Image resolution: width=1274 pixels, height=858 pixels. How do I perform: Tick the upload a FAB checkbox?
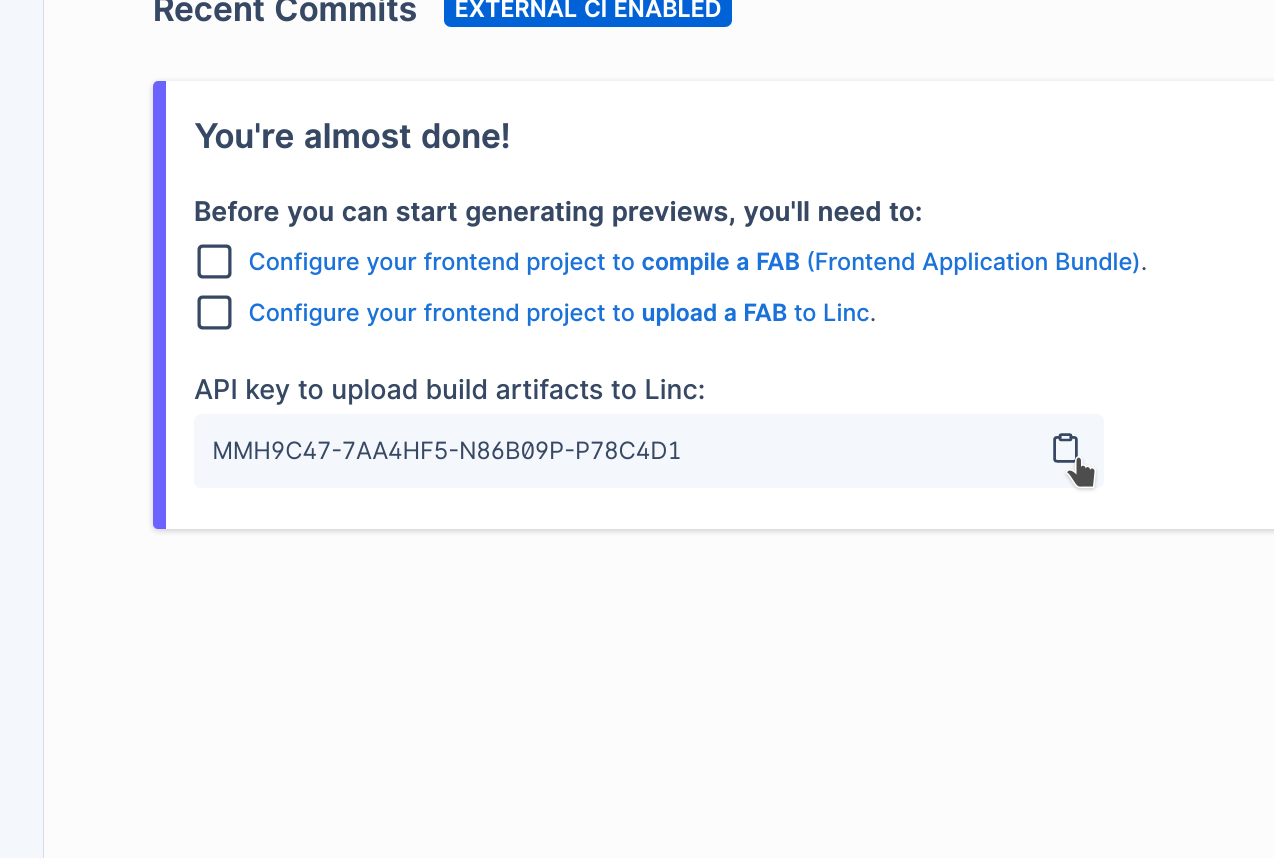[x=215, y=313]
